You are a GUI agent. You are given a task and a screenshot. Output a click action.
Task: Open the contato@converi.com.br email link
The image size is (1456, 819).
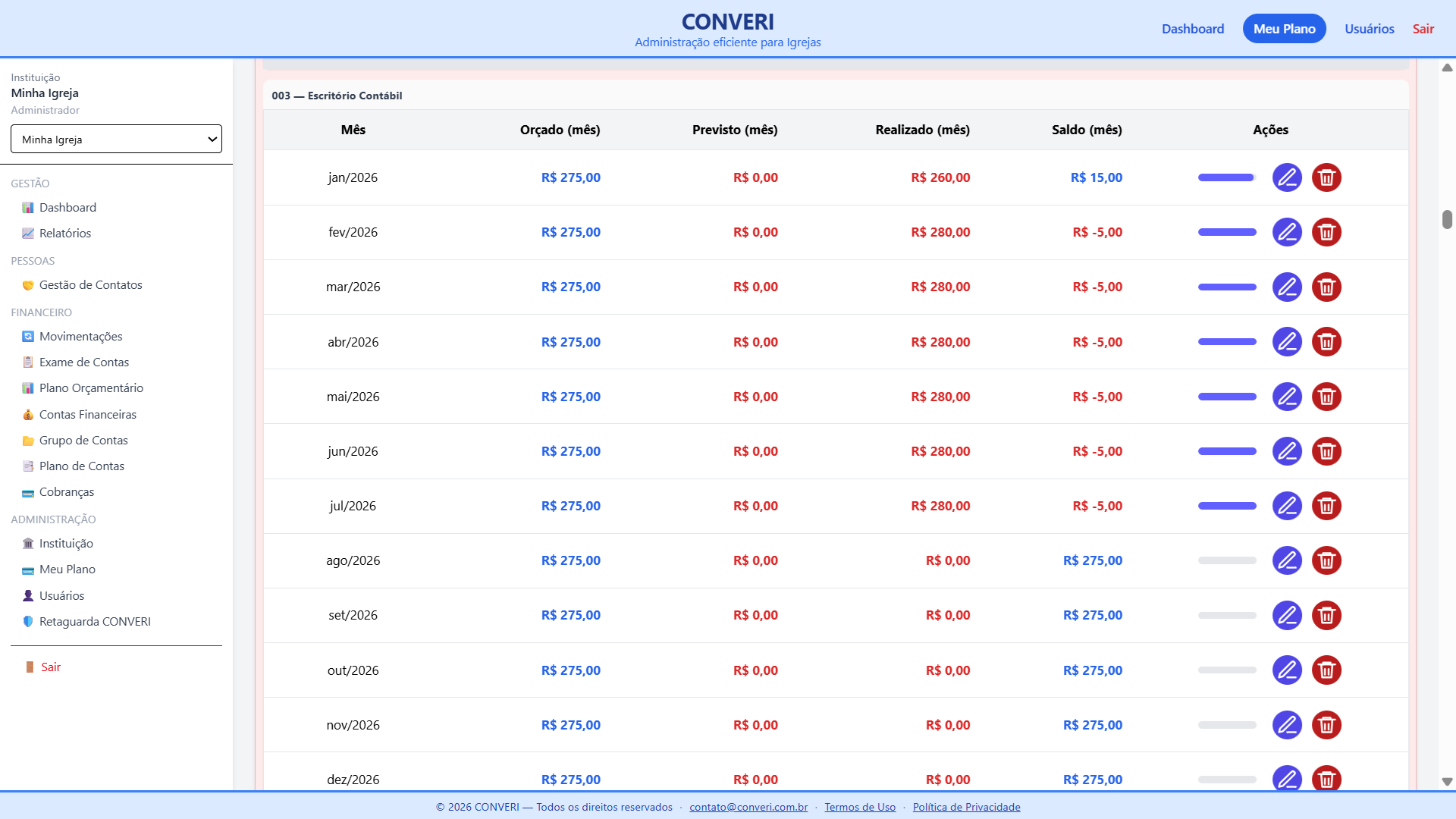[748, 807]
